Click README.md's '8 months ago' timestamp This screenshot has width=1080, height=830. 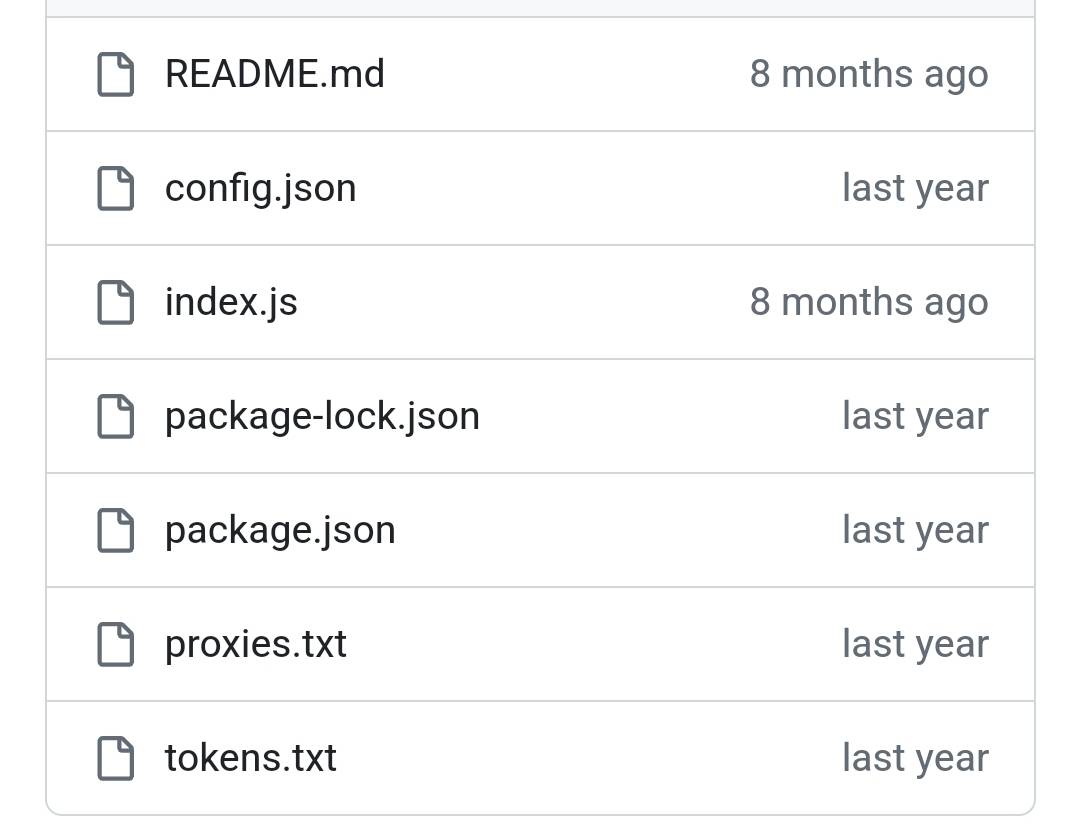868,74
